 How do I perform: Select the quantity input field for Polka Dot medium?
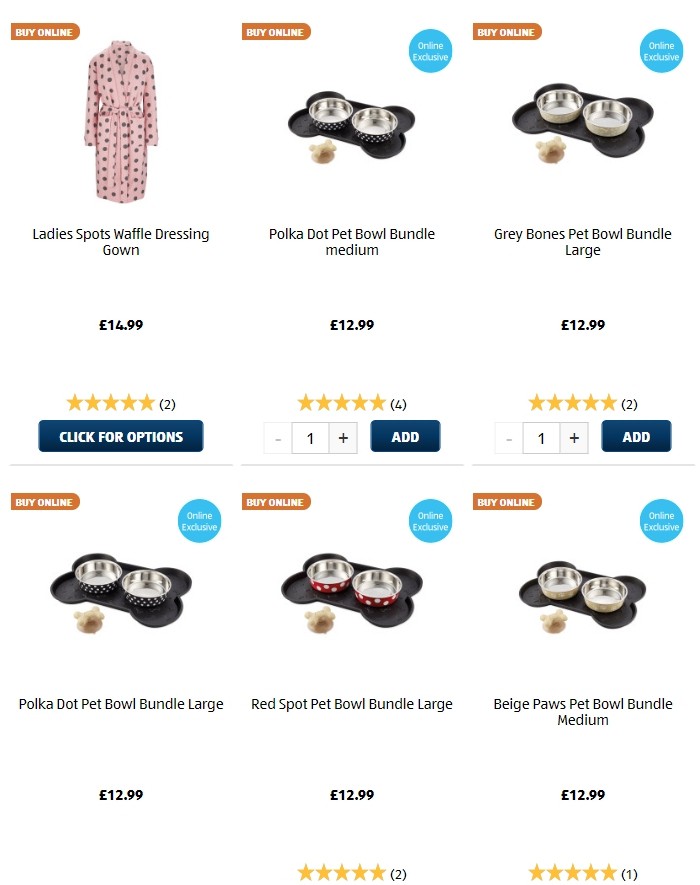pos(310,437)
